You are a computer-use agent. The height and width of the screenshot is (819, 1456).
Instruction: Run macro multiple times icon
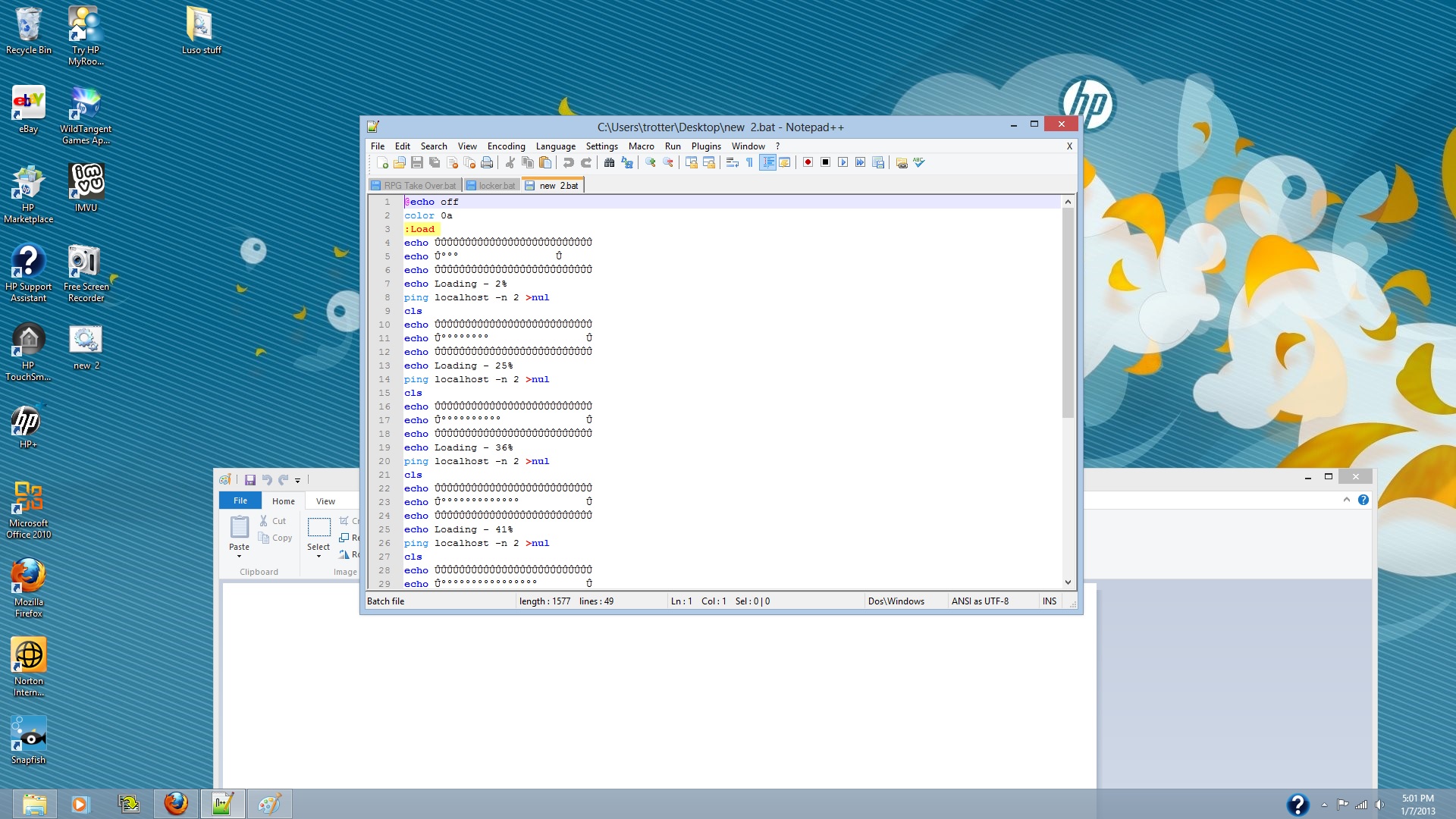861,162
